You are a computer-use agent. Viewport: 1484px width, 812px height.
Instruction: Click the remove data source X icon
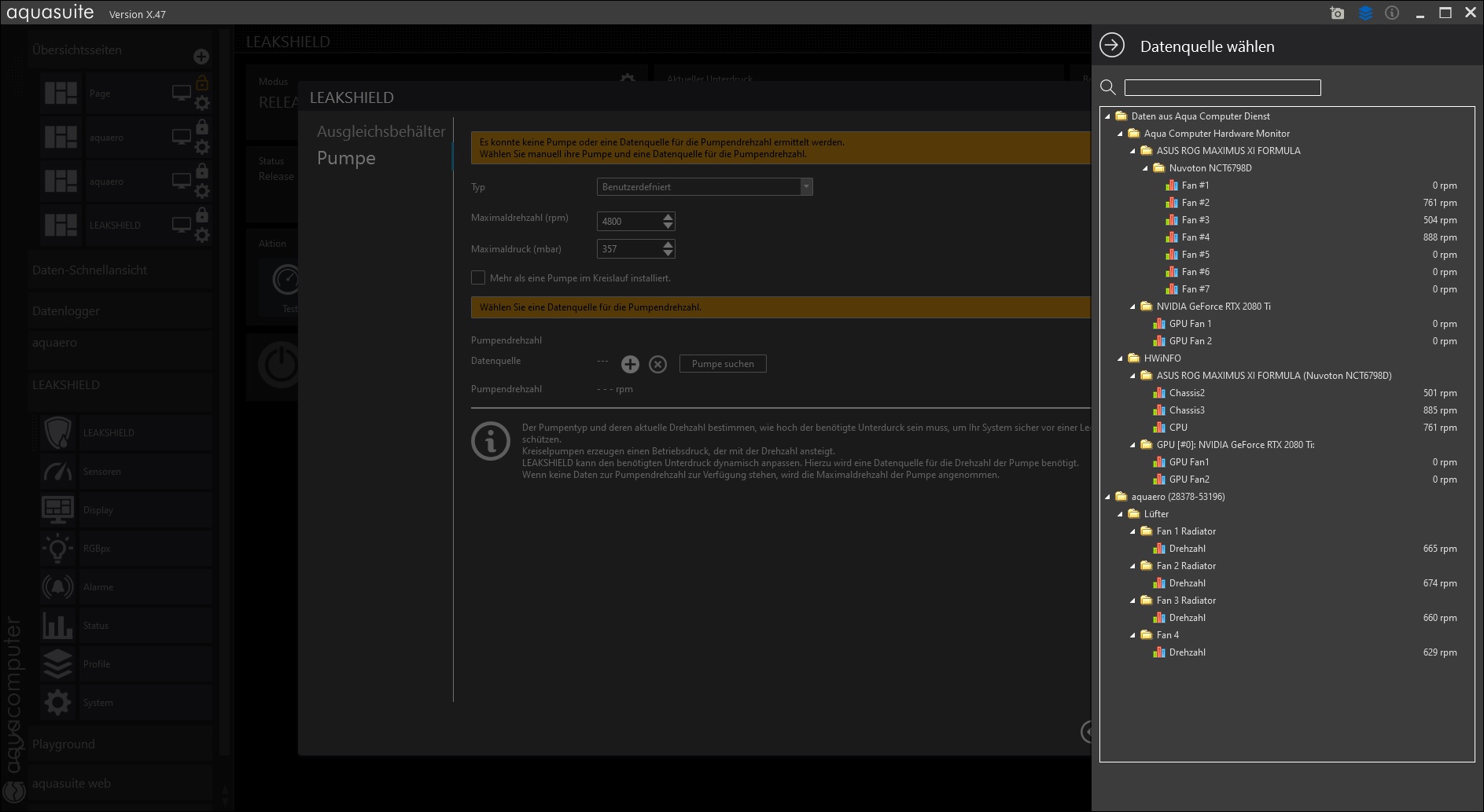tap(658, 364)
